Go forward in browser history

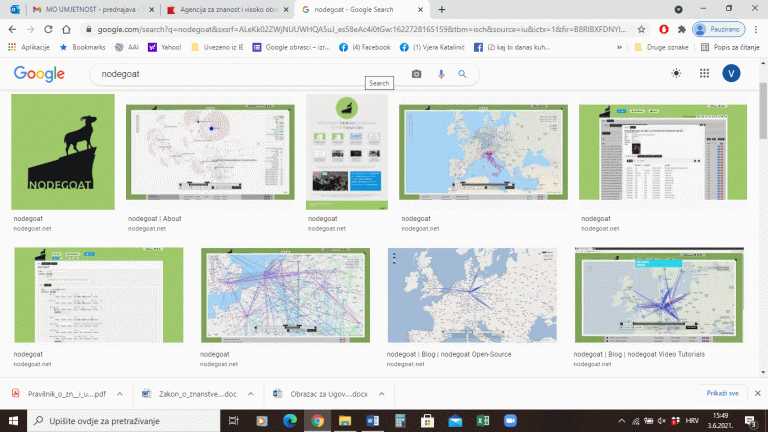coord(30,29)
